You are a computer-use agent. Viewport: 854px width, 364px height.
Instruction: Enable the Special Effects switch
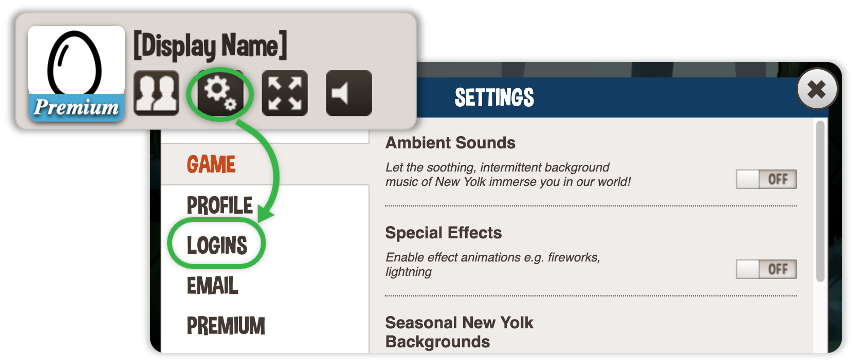(x=766, y=269)
